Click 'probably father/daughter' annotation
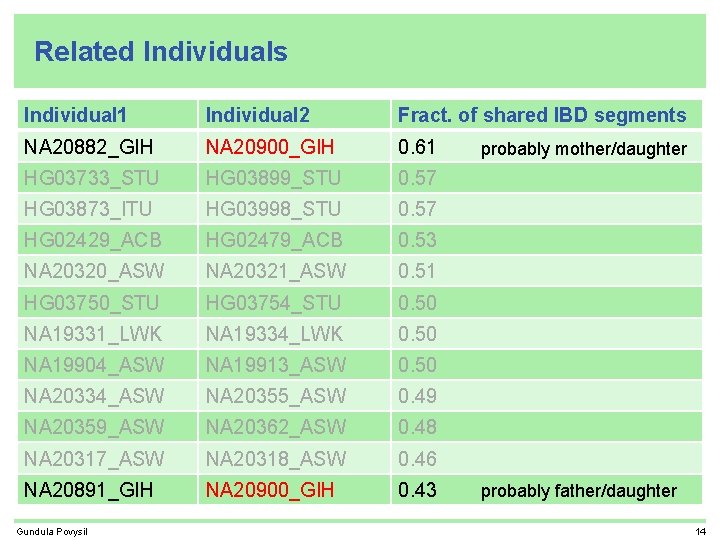Viewport: 720px width, 540px height. point(579,491)
